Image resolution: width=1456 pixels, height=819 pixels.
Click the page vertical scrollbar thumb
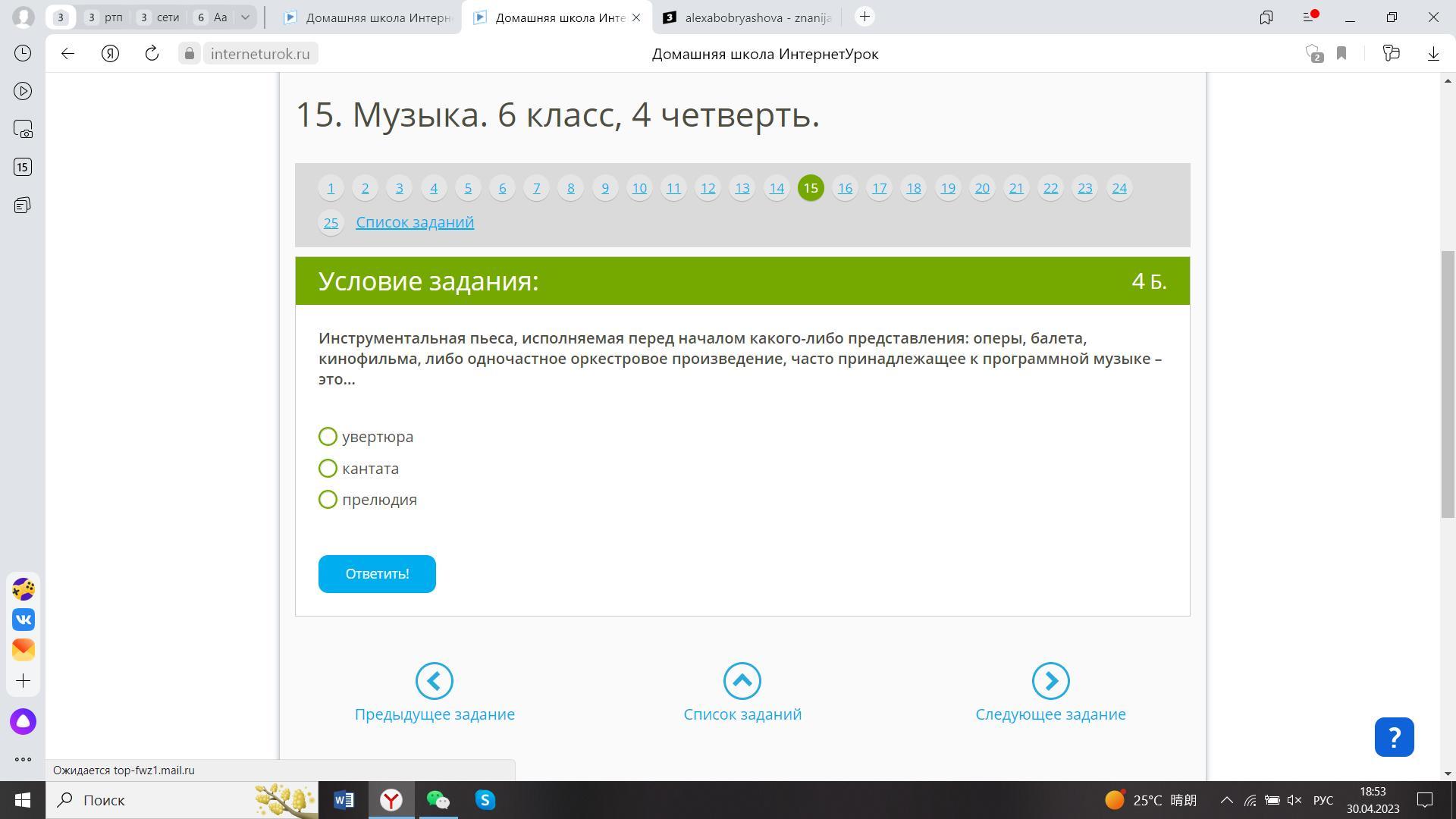tap(1448, 383)
